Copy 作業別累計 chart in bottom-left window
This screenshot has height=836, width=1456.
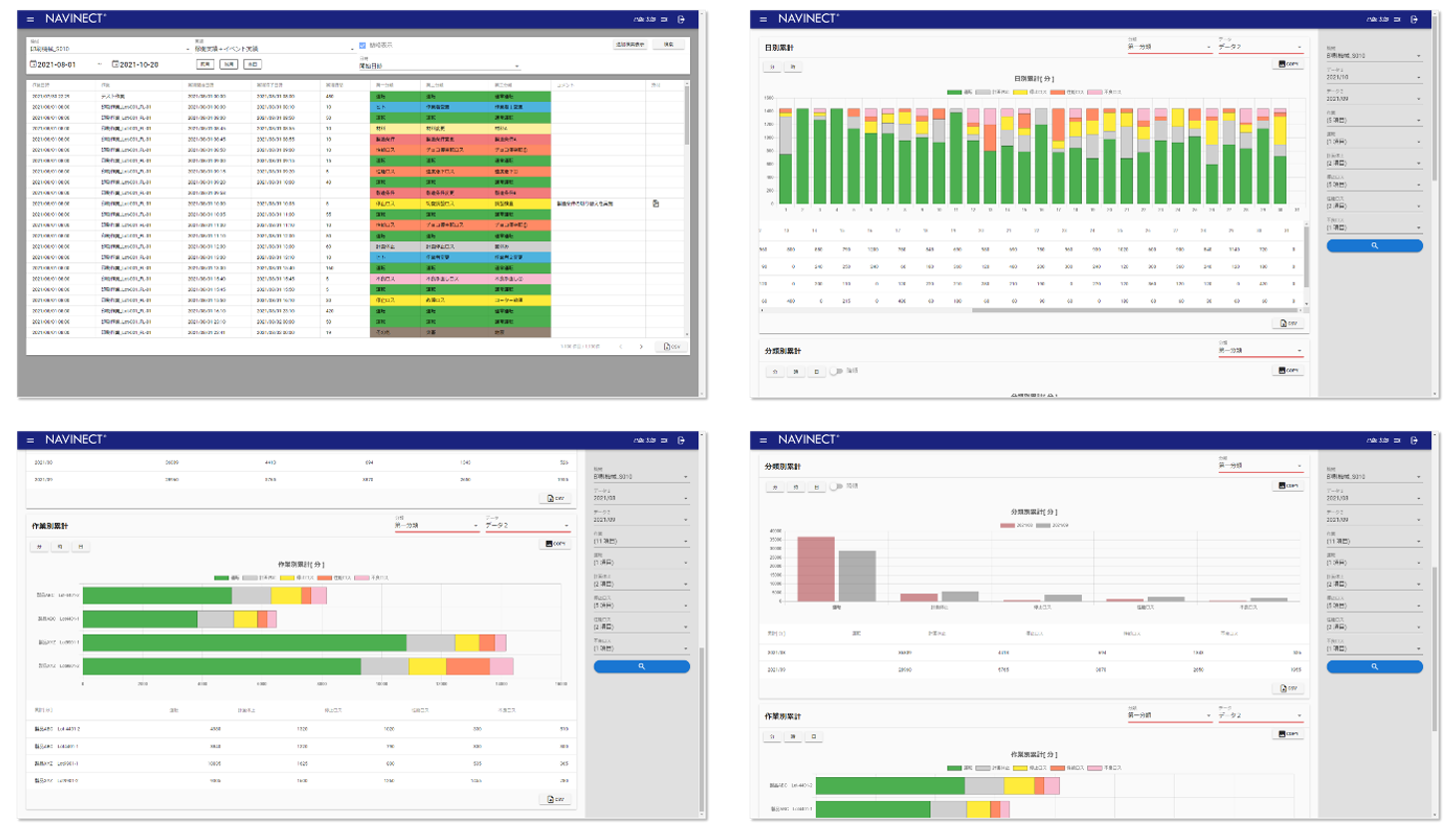click(554, 544)
